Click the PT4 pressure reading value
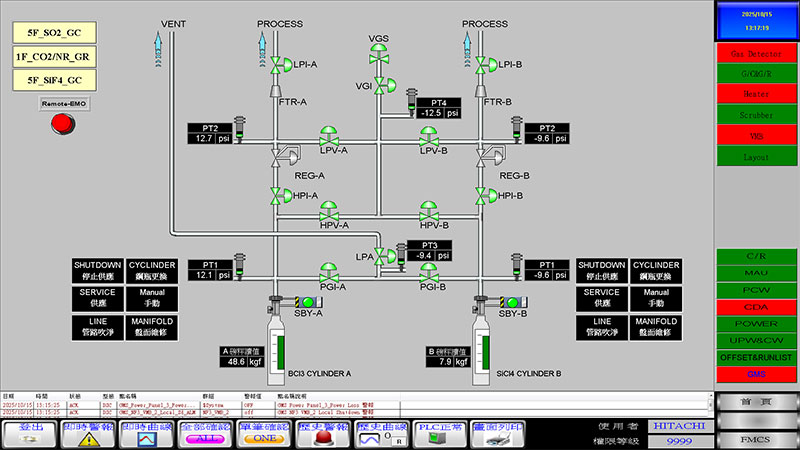This screenshot has height=450, width=800. pyautogui.click(x=431, y=114)
